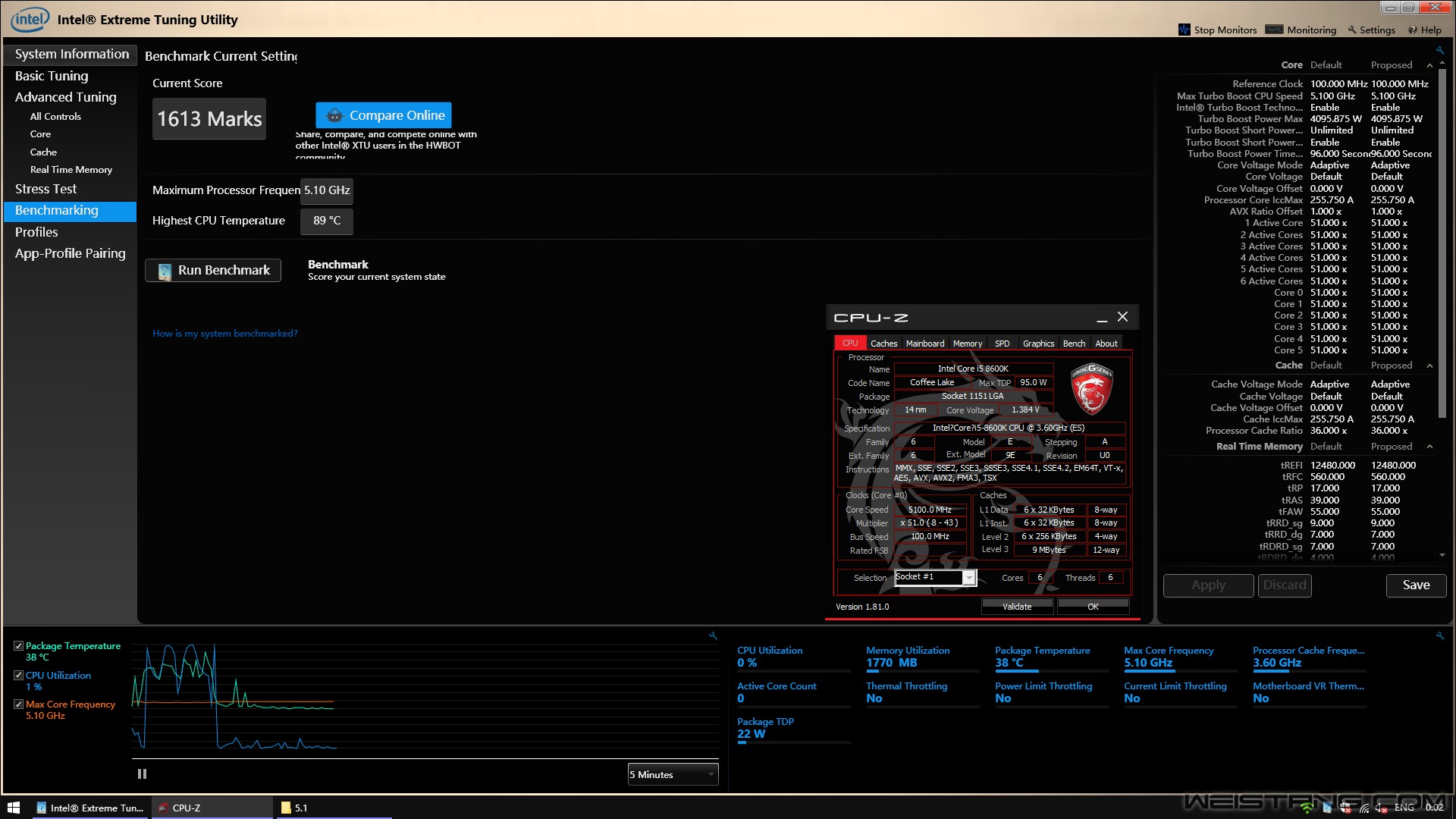Click wrench icon above the monitor graph
This screenshot has height=819, width=1456.
pyautogui.click(x=713, y=635)
